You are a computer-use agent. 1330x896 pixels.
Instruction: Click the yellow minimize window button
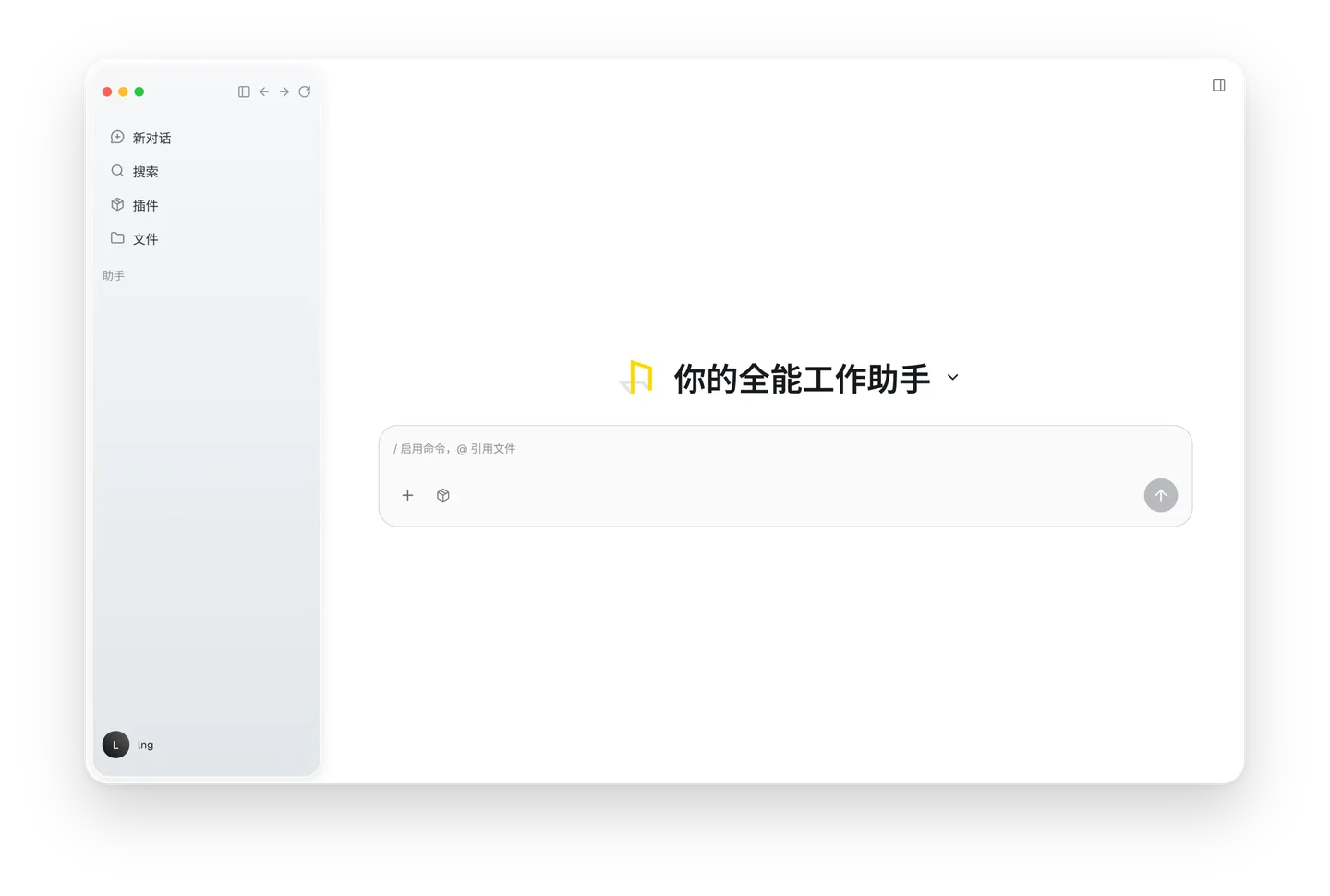click(x=123, y=91)
